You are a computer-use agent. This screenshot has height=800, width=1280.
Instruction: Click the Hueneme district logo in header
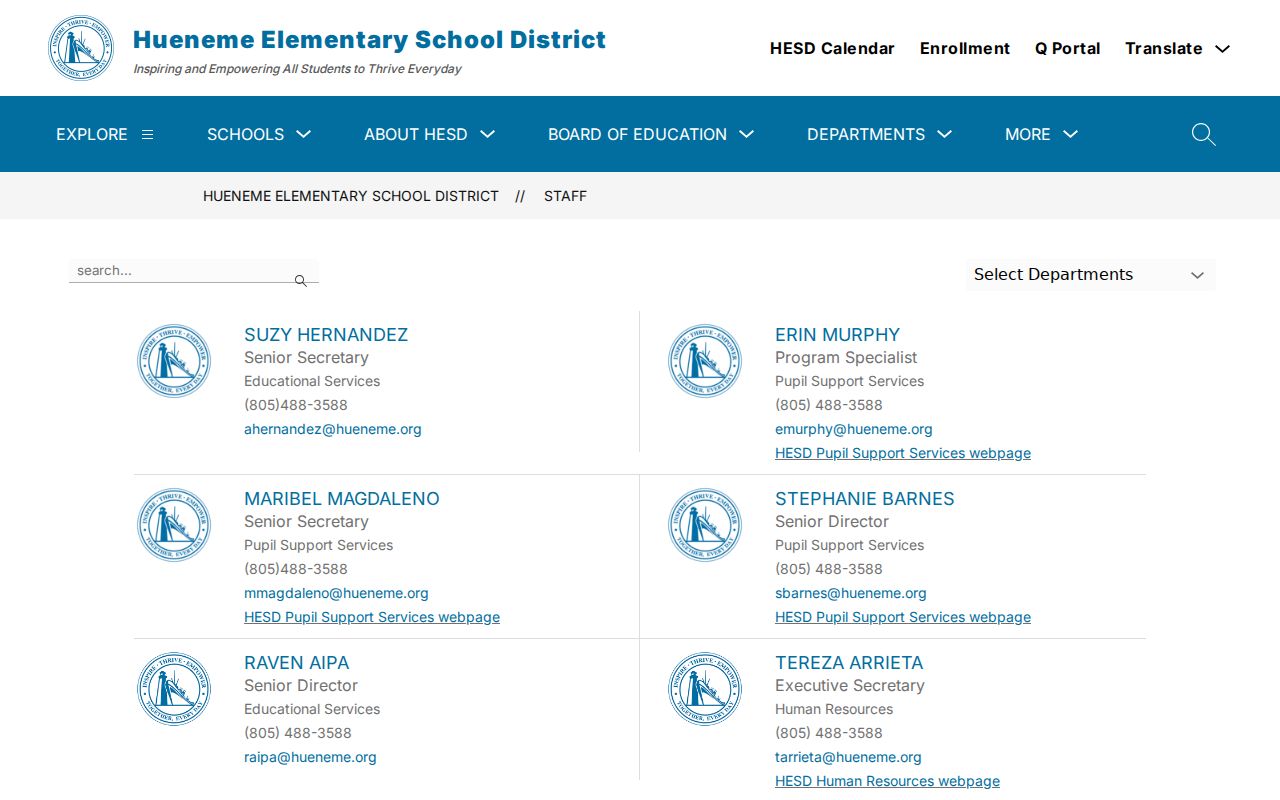(x=81, y=48)
